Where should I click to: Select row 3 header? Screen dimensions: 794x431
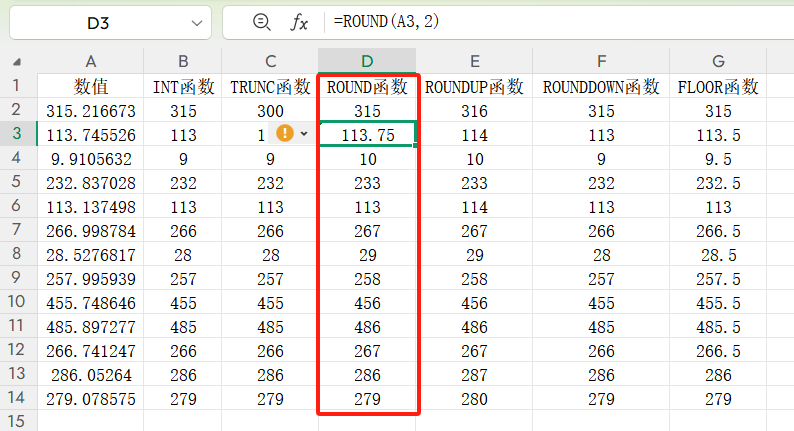[x=17, y=134]
